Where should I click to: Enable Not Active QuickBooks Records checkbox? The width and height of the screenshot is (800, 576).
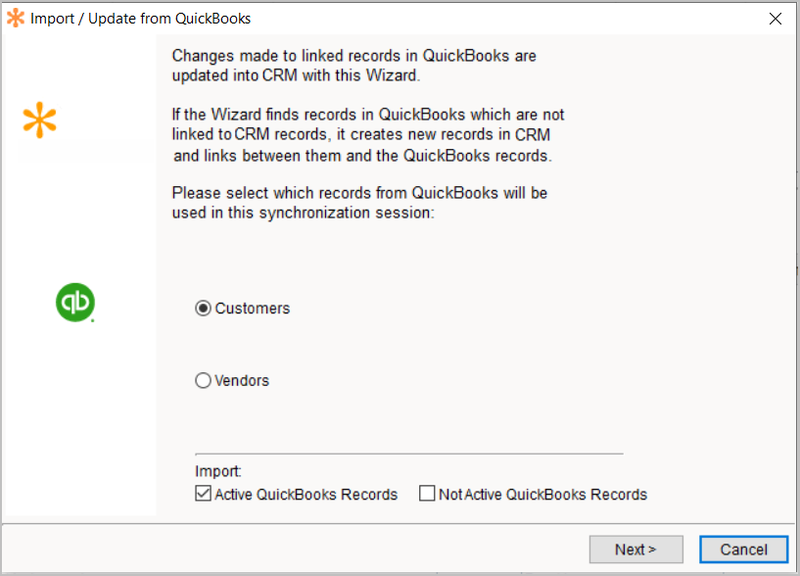coord(427,494)
